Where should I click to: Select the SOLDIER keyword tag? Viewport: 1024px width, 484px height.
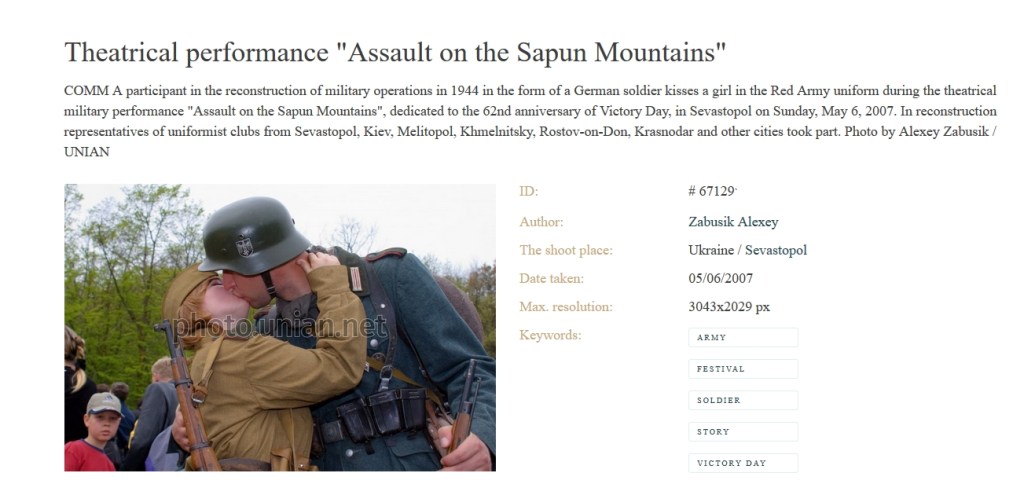pyautogui.click(x=742, y=400)
